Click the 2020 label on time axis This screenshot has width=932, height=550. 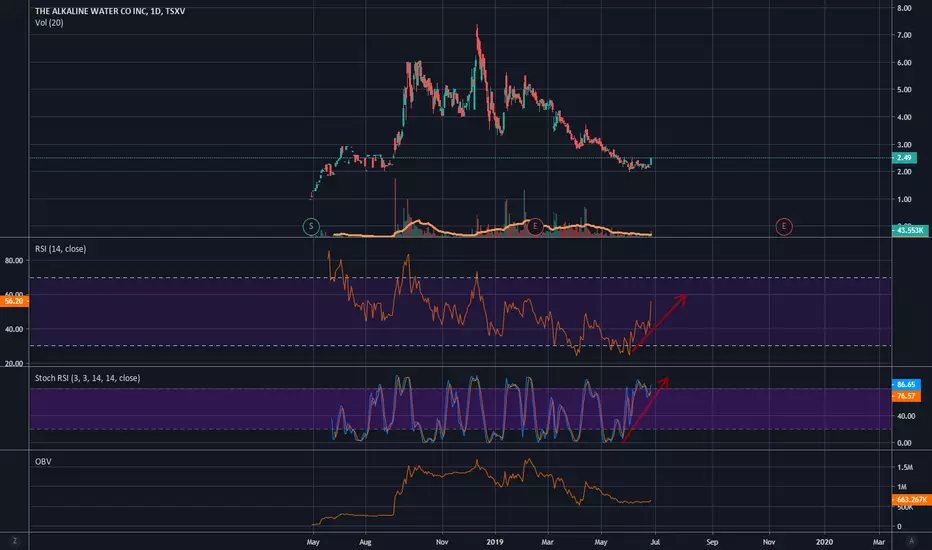tap(824, 542)
